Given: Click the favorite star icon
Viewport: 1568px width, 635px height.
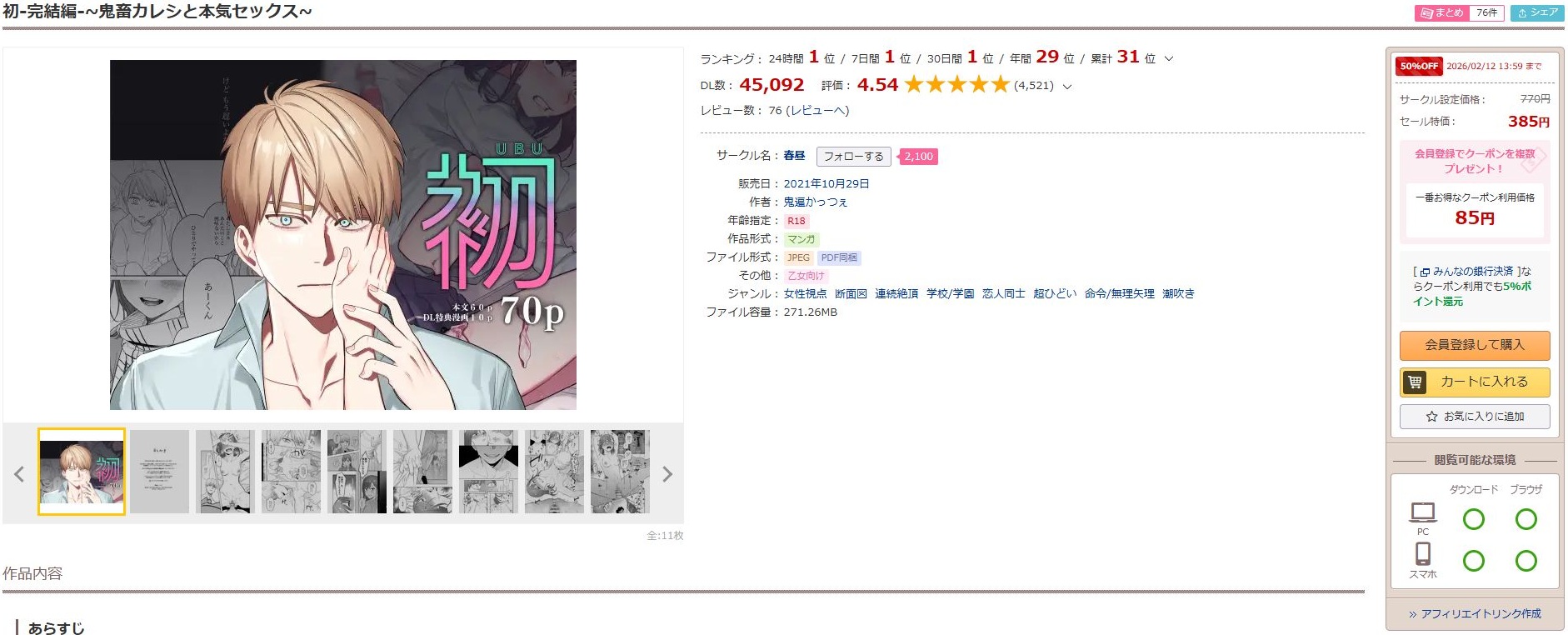Looking at the screenshot, I should [1431, 417].
